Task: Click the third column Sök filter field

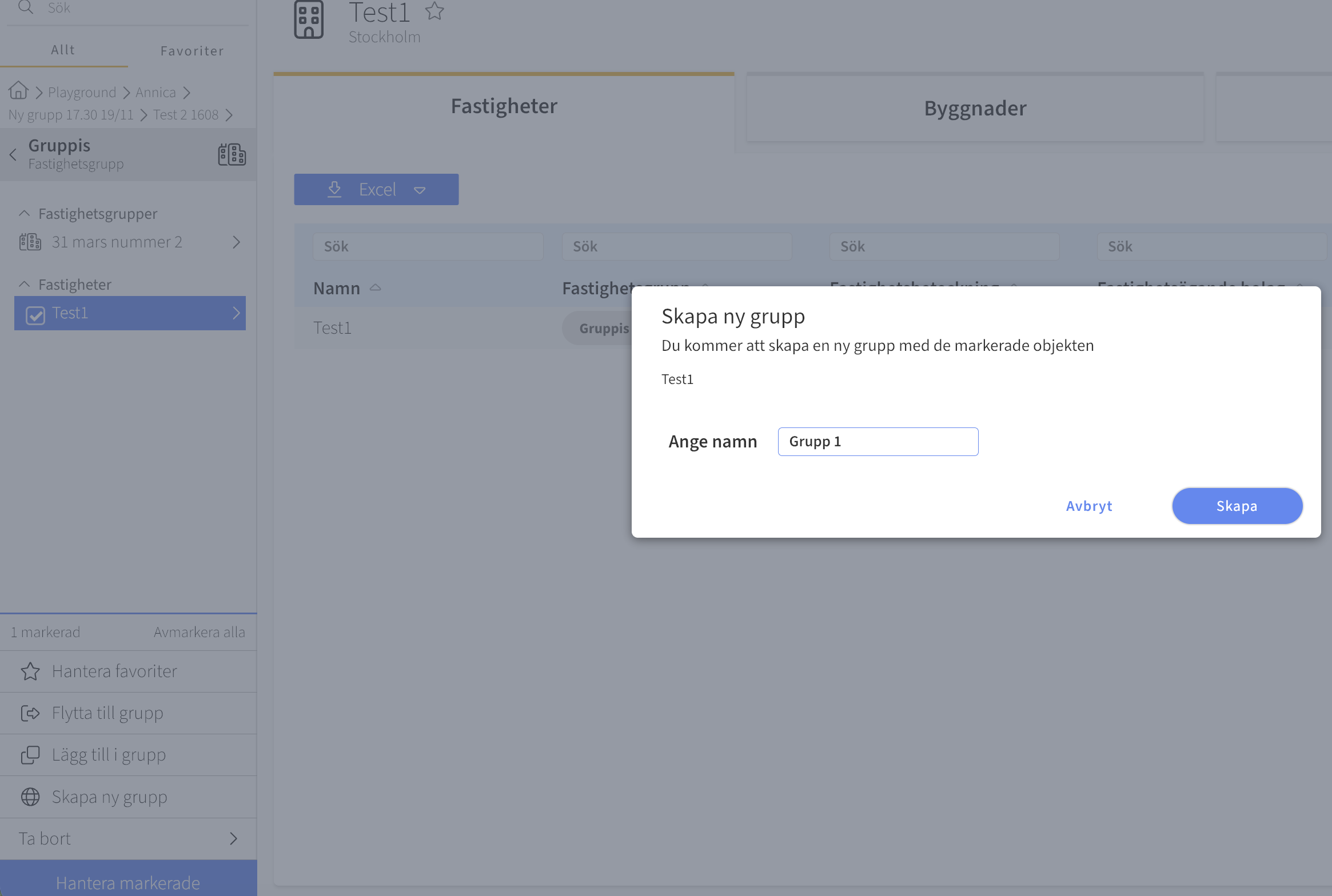Action: pyautogui.click(x=944, y=246)
